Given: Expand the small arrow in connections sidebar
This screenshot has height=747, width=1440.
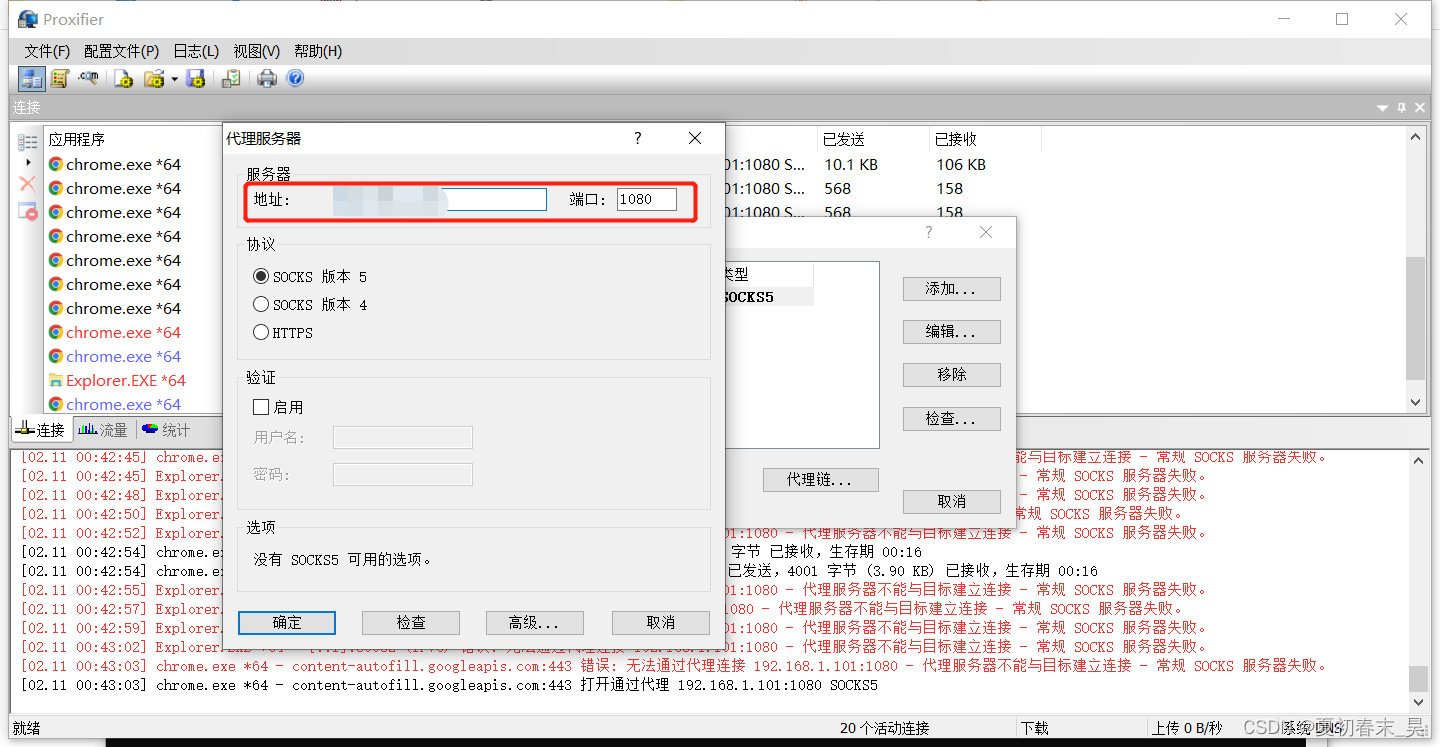Looking at the screenshot, I should 28,163.
